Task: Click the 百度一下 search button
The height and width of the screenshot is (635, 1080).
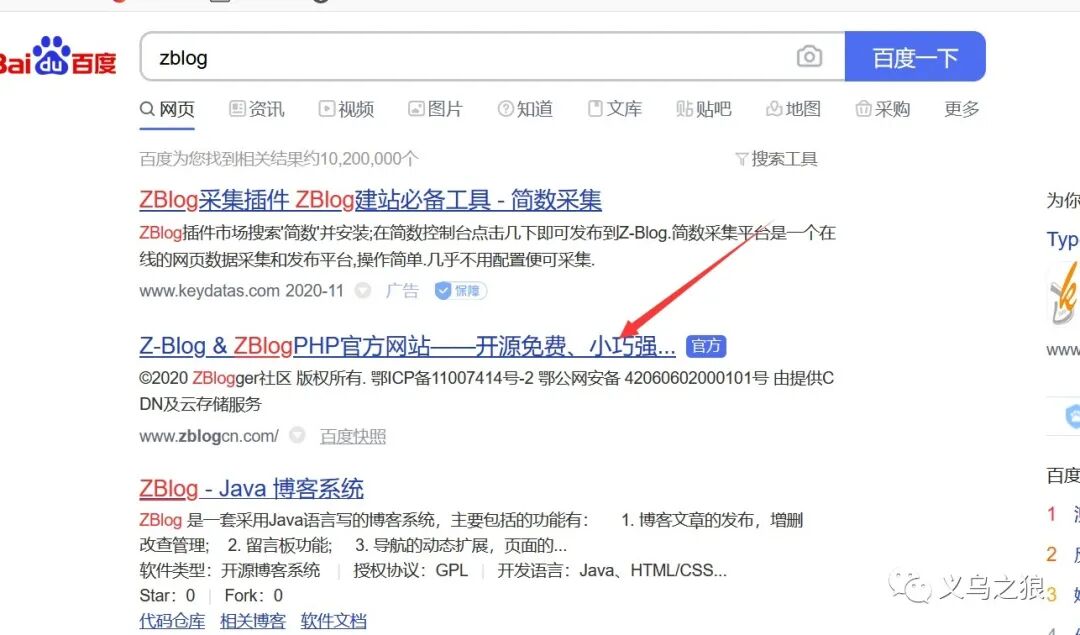Action: pyautogui.click(x=916, y=56)
